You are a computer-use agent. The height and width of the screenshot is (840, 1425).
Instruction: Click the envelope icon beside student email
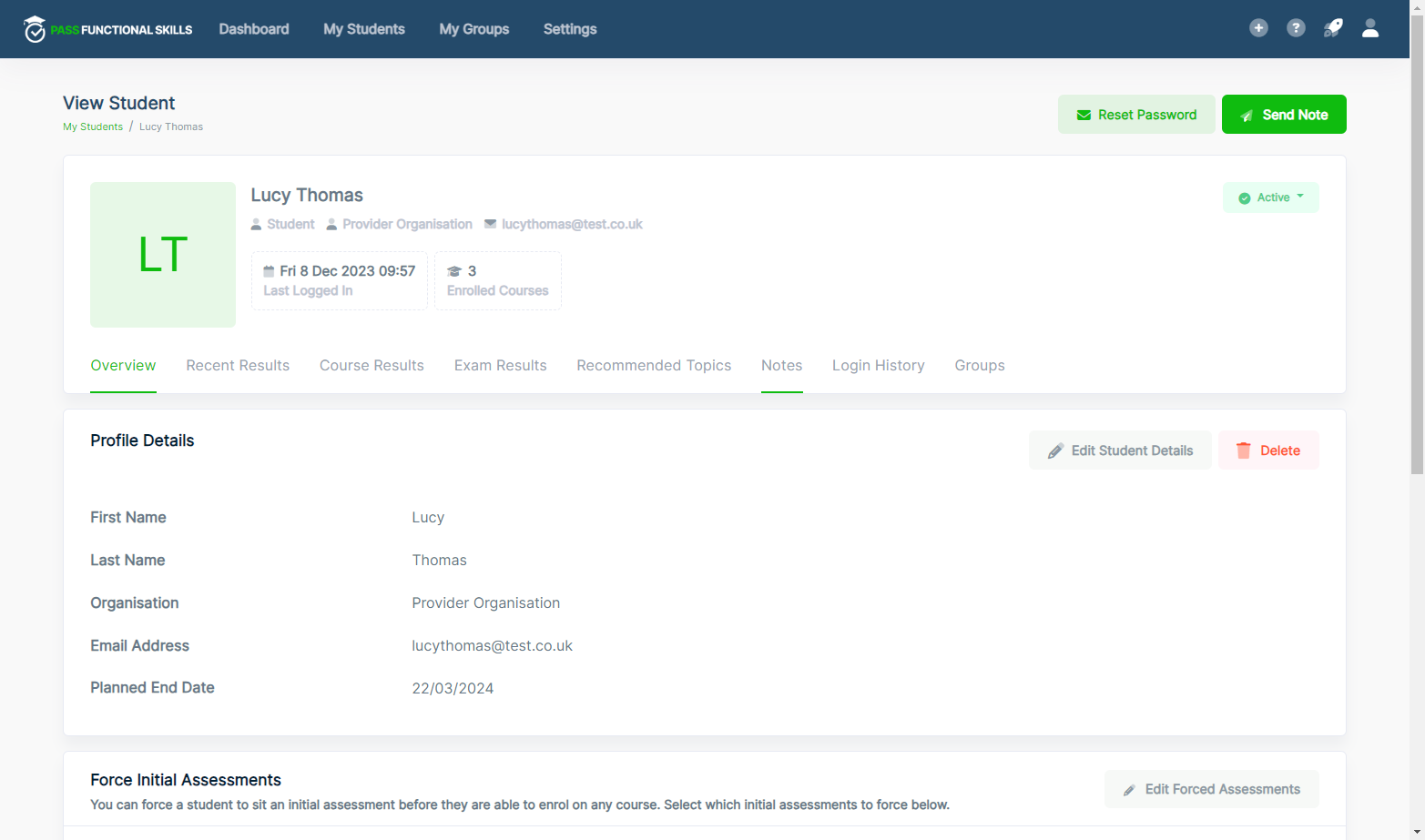[x=490, y=224]
